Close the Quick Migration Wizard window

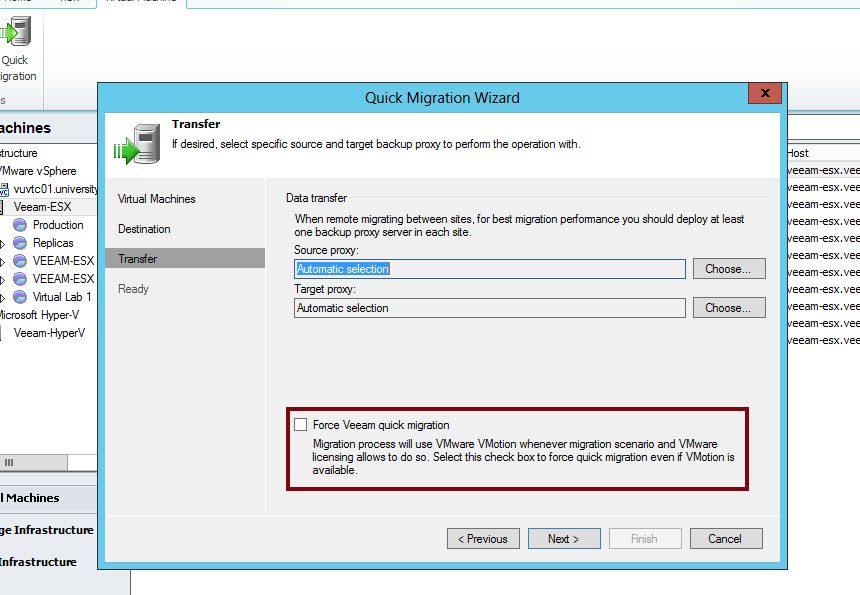tap(765, 93)
